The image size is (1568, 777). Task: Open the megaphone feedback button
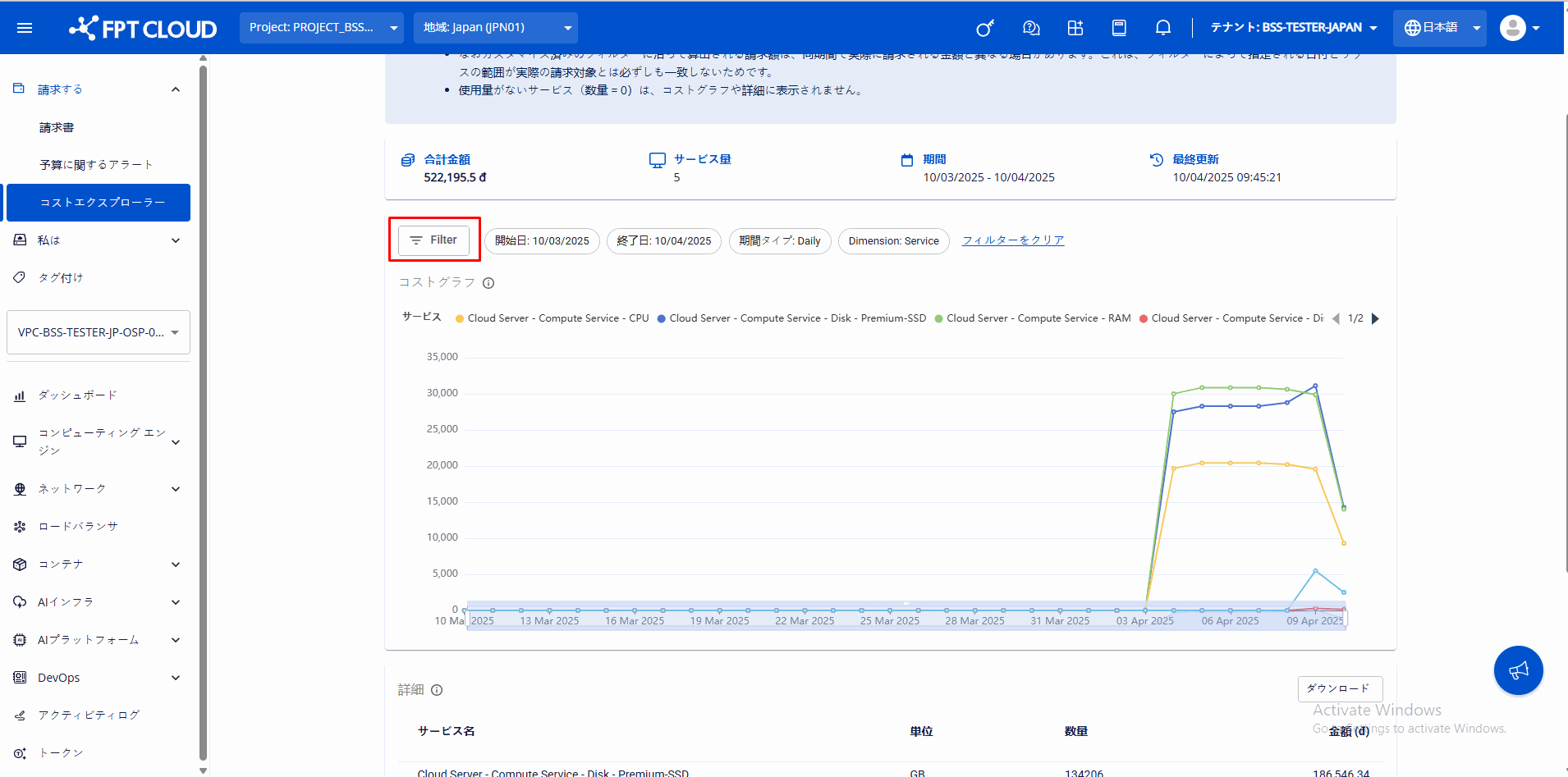[x=1519, y=670]
